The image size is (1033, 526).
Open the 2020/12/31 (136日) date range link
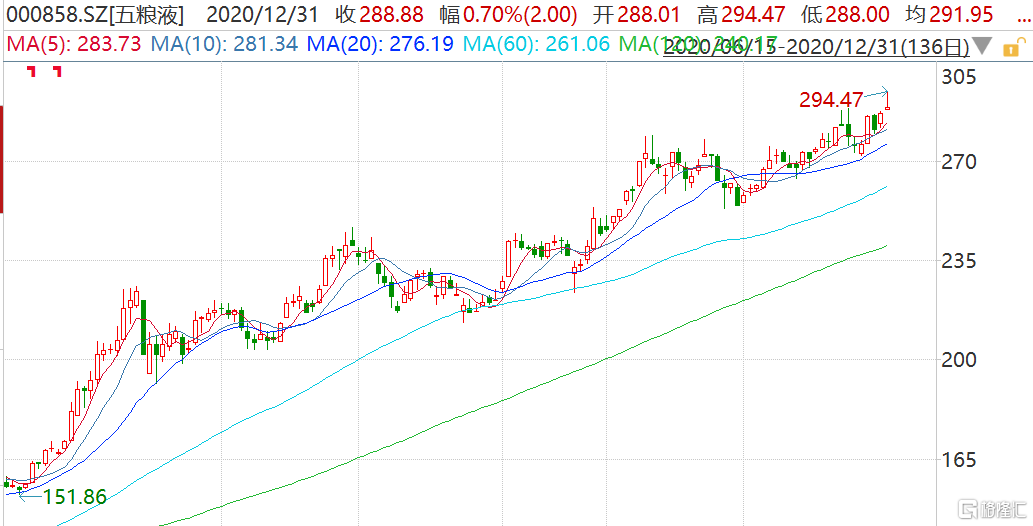[816, 47]
